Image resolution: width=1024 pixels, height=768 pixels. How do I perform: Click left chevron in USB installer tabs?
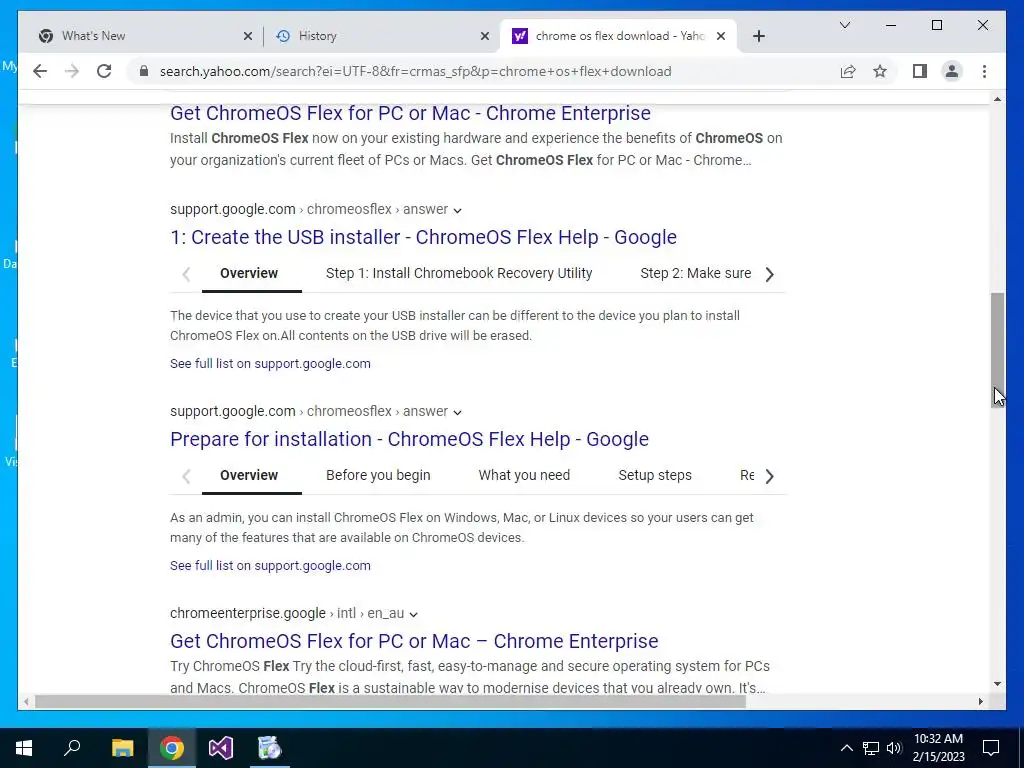point(186,274)
